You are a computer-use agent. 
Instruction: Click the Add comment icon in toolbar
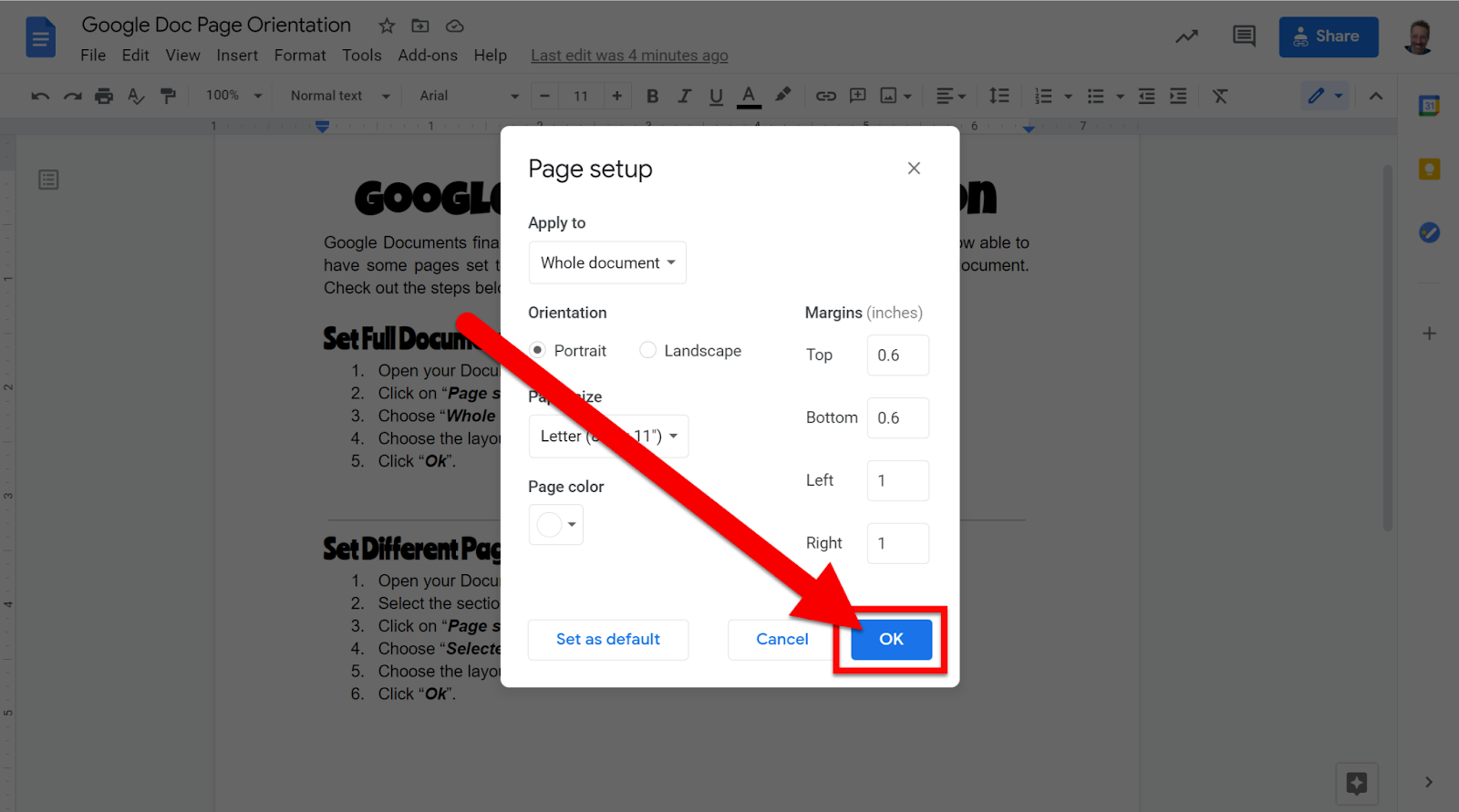858,96
